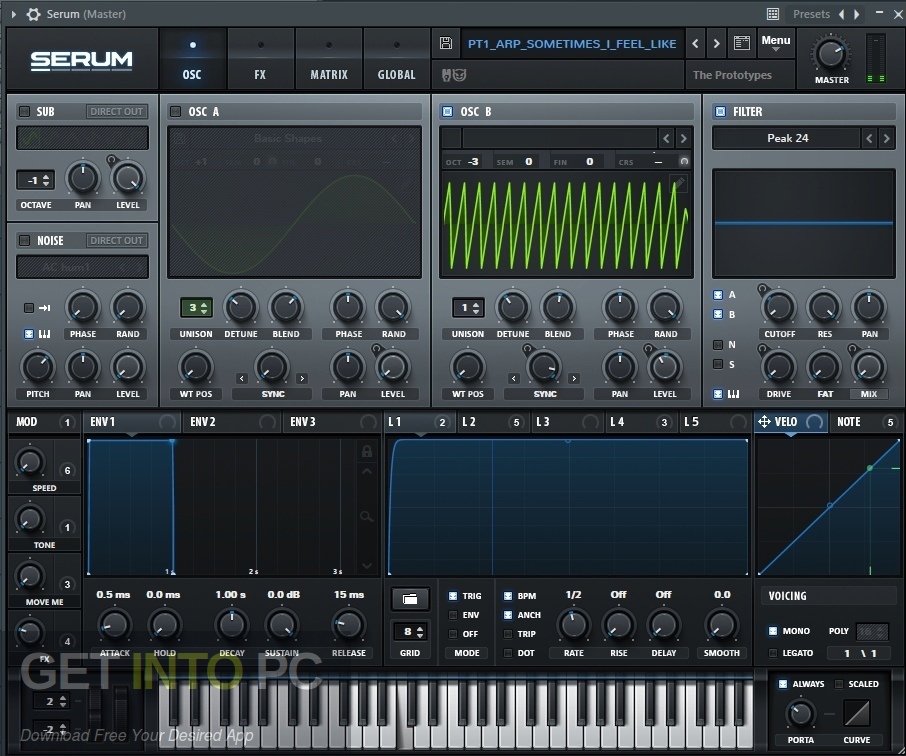Viewport: 906px width, 756px height.
Task: Click the pitch bend wheel left of keyboard
Action: tap(94, 708)
